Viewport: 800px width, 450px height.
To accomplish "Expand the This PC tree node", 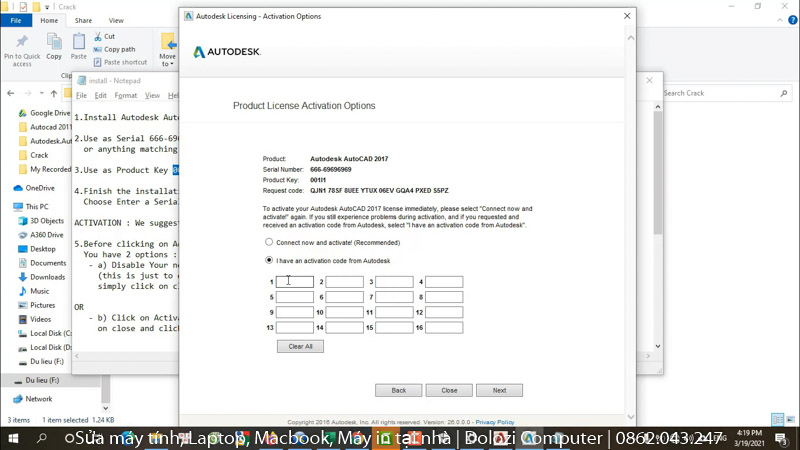I will [x=7, y=206].
